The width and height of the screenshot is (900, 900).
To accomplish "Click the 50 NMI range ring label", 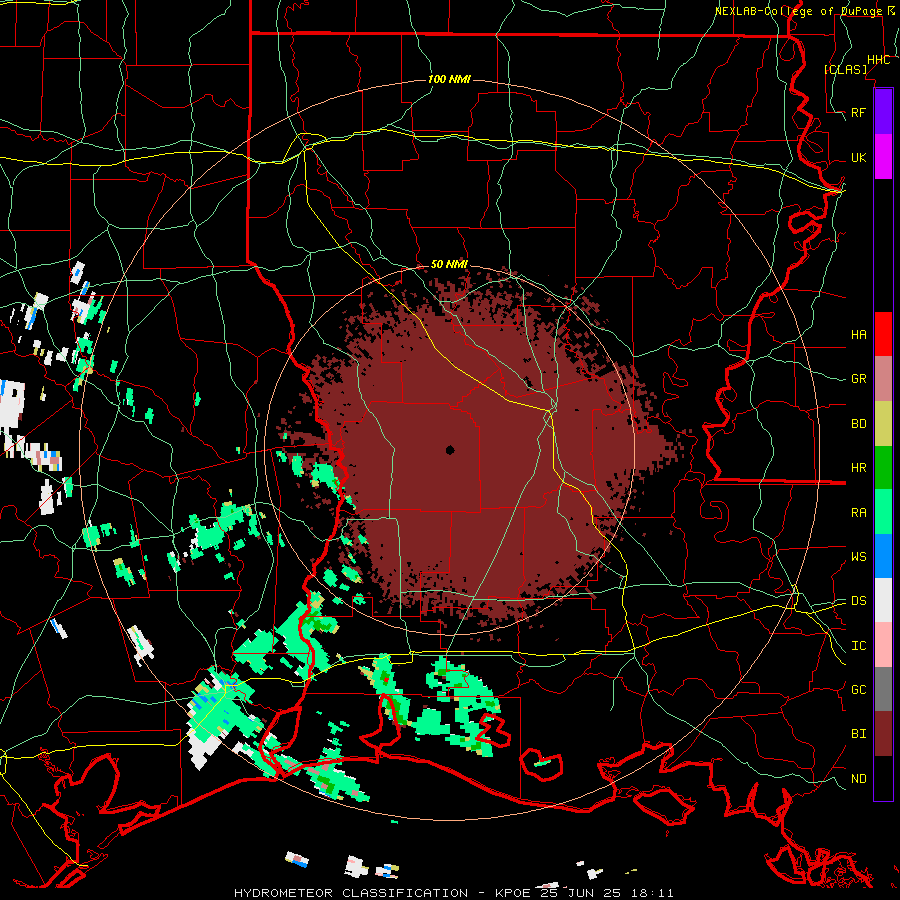I will click(x=449, y=264).
